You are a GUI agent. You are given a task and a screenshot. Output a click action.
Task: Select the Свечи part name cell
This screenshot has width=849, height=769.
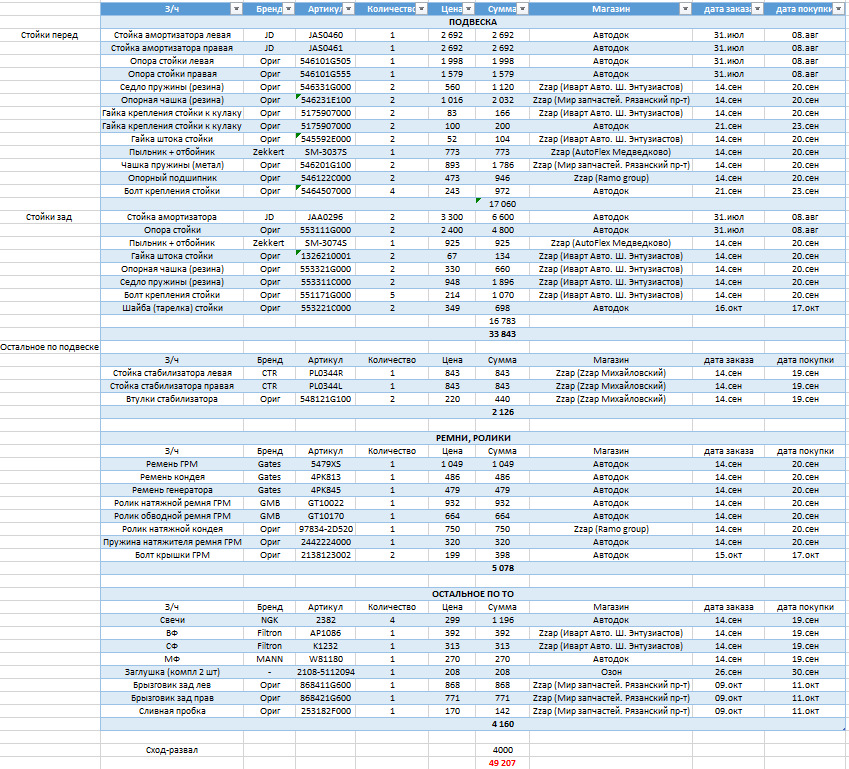click(x=172, y=620)
